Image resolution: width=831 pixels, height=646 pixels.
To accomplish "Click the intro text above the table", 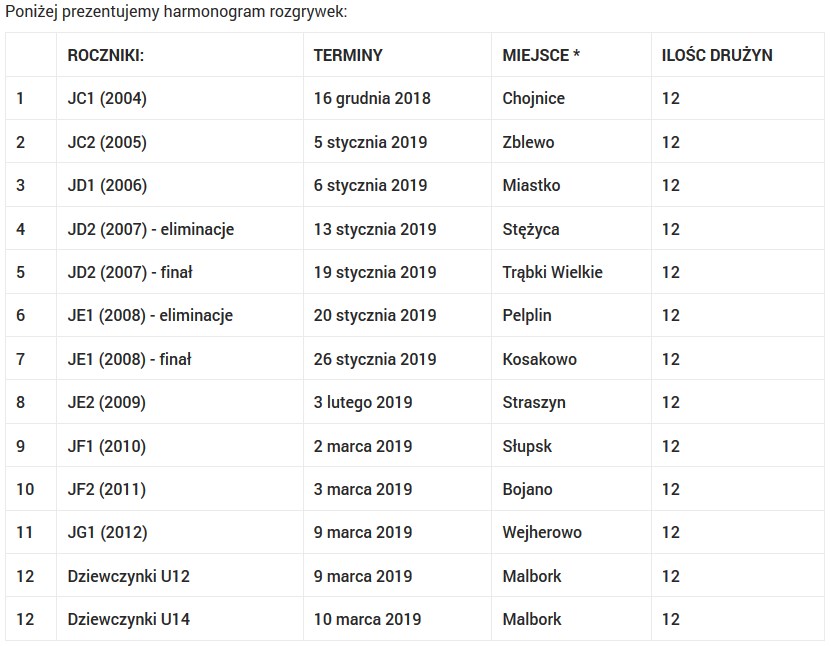I will pyautogui.click(x=176, y=14).
